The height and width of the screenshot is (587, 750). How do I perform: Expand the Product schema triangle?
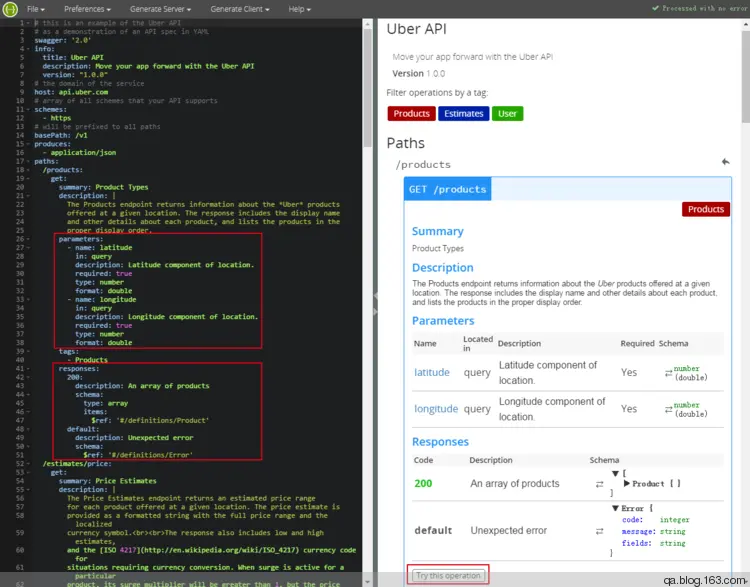(627, 484)
